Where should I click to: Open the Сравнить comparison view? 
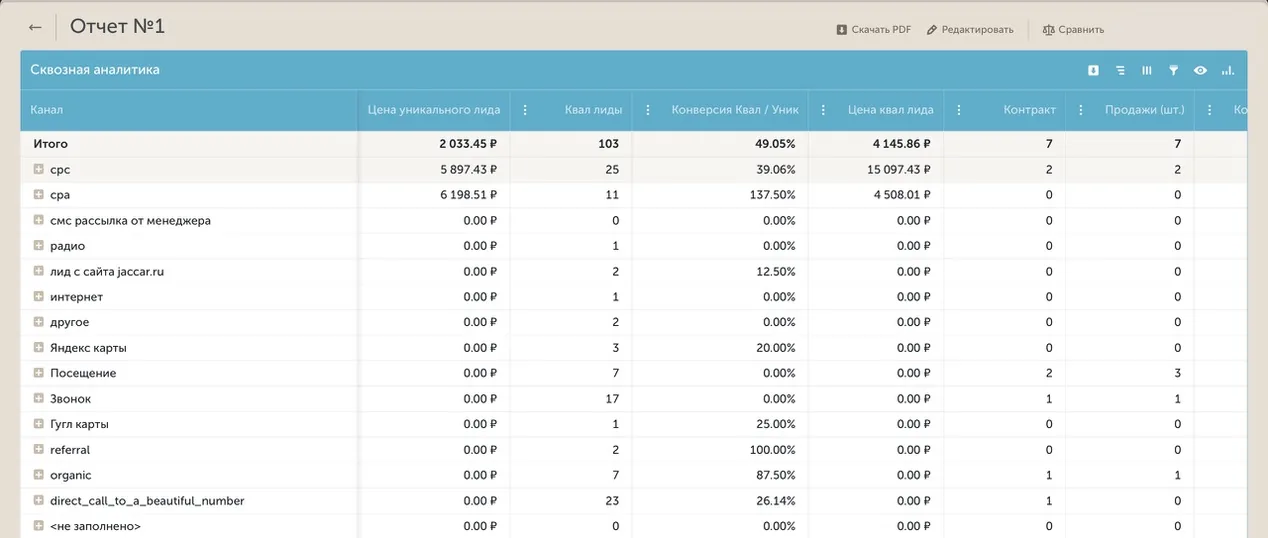pos(1073,30)
